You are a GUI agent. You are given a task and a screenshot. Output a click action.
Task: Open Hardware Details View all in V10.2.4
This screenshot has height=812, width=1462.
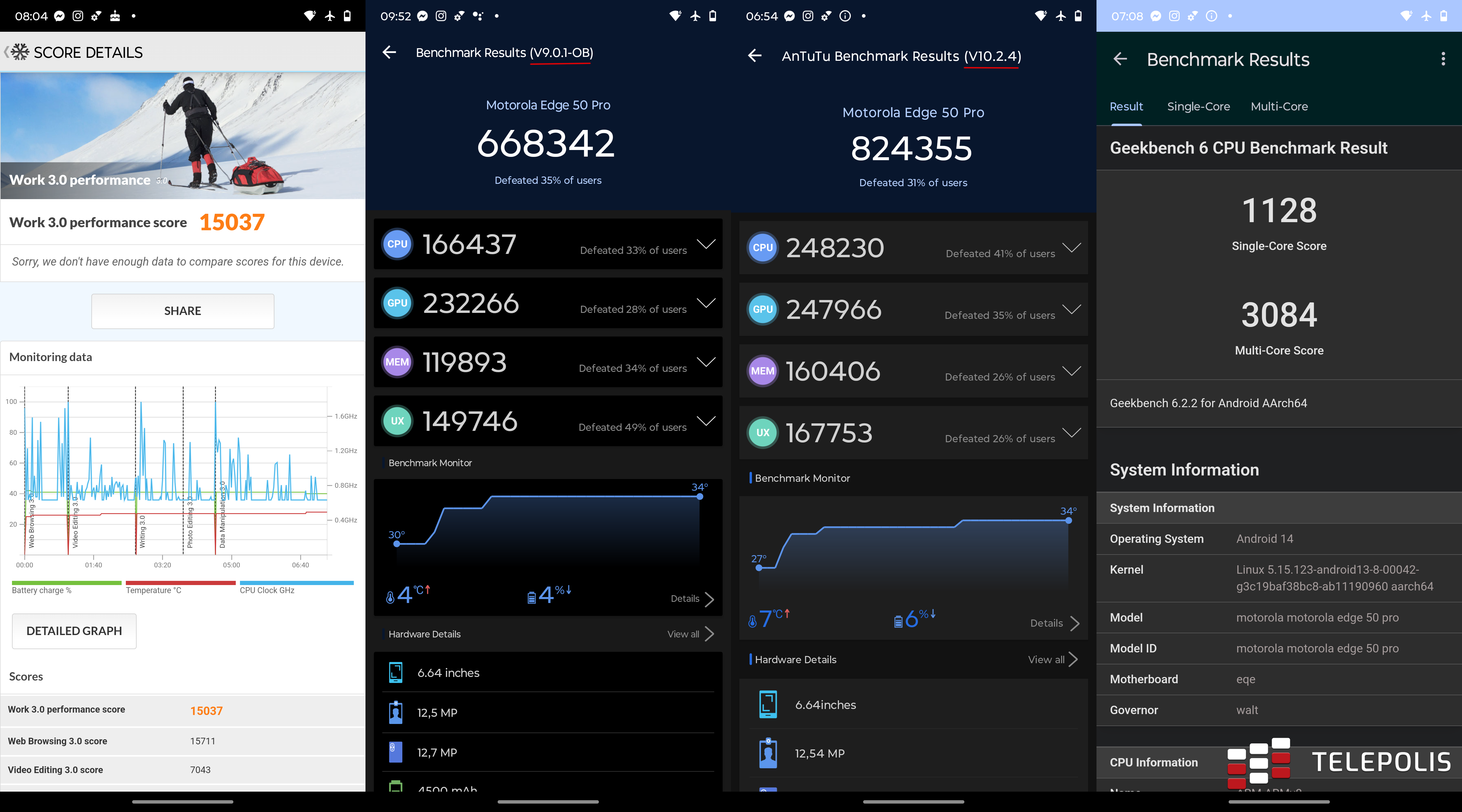point(1053,660)
